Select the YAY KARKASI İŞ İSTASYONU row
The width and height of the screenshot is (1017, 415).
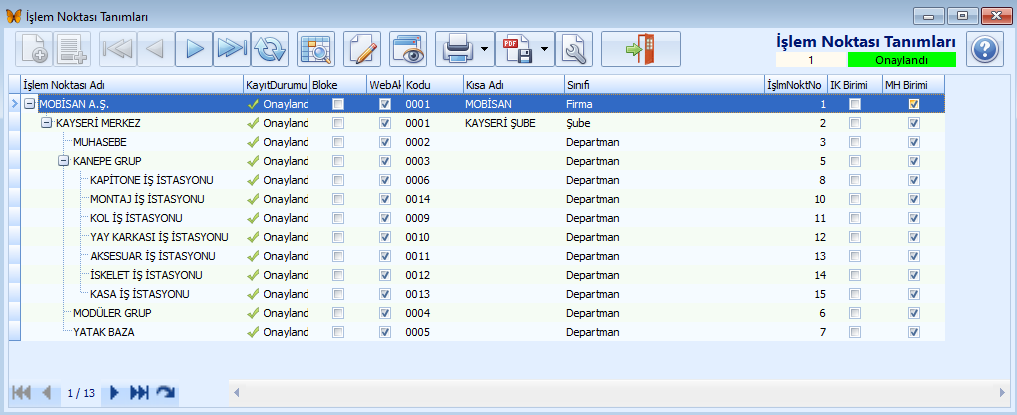[x=483, y=237]
